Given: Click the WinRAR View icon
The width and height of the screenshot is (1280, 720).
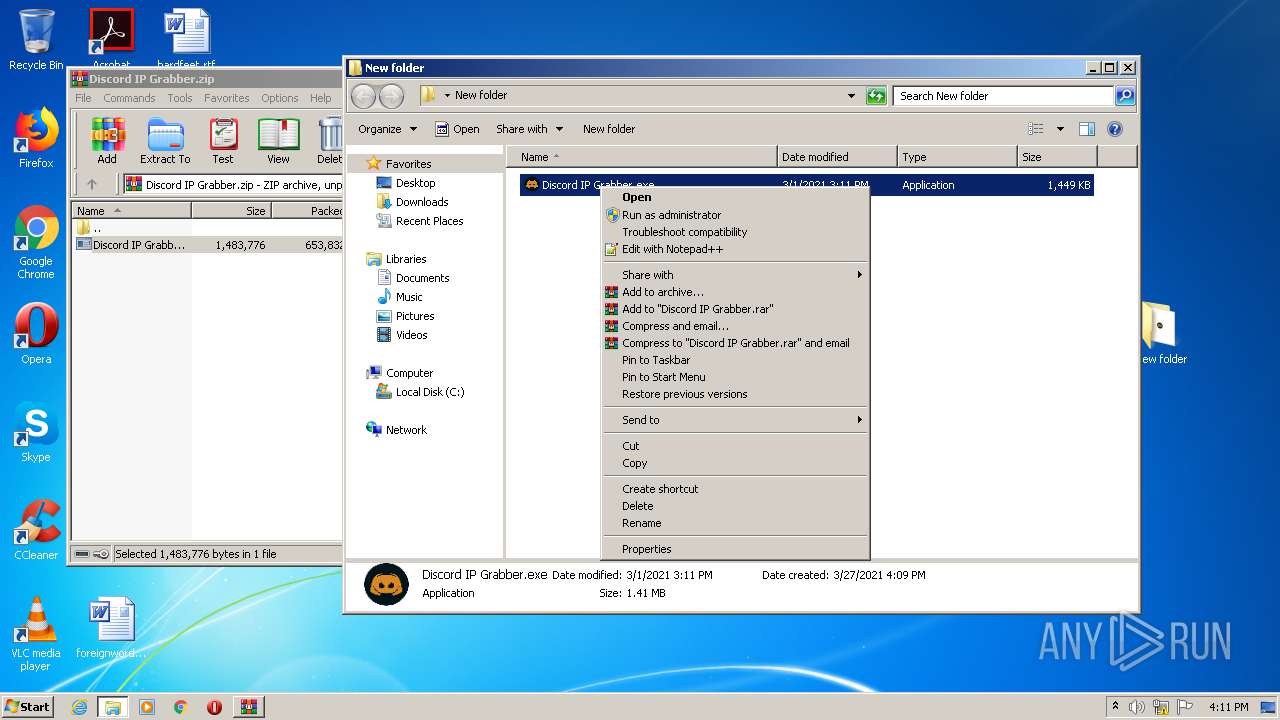Looking at the screenshot, I should 278,140.
